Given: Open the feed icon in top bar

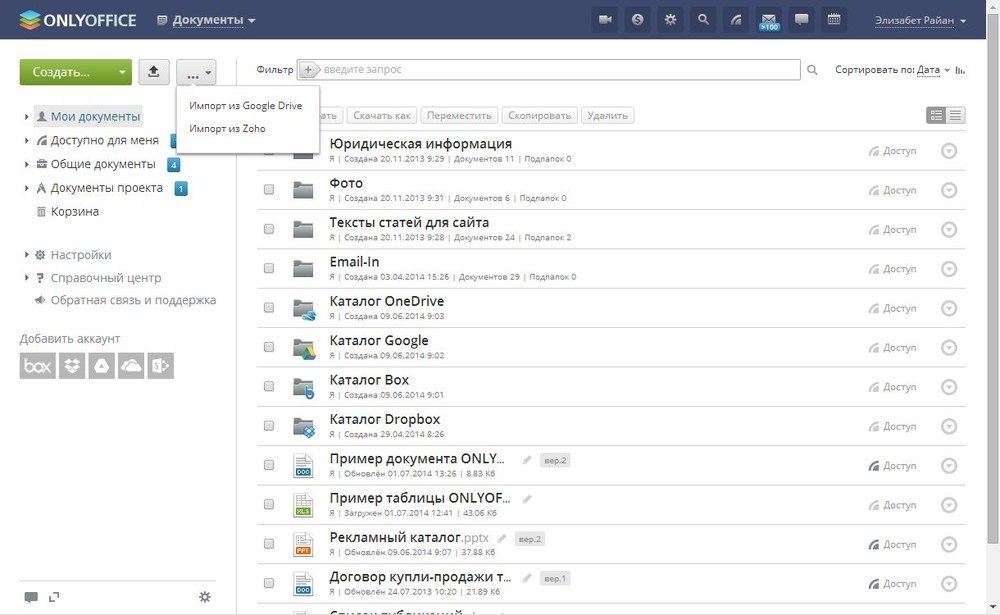Looking at the screenshot, I should coord(736,20).
